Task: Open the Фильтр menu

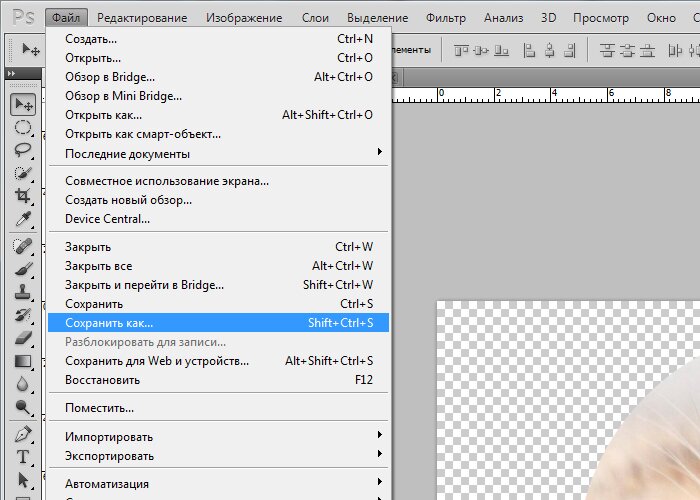Action: click(x=446, y=18)
